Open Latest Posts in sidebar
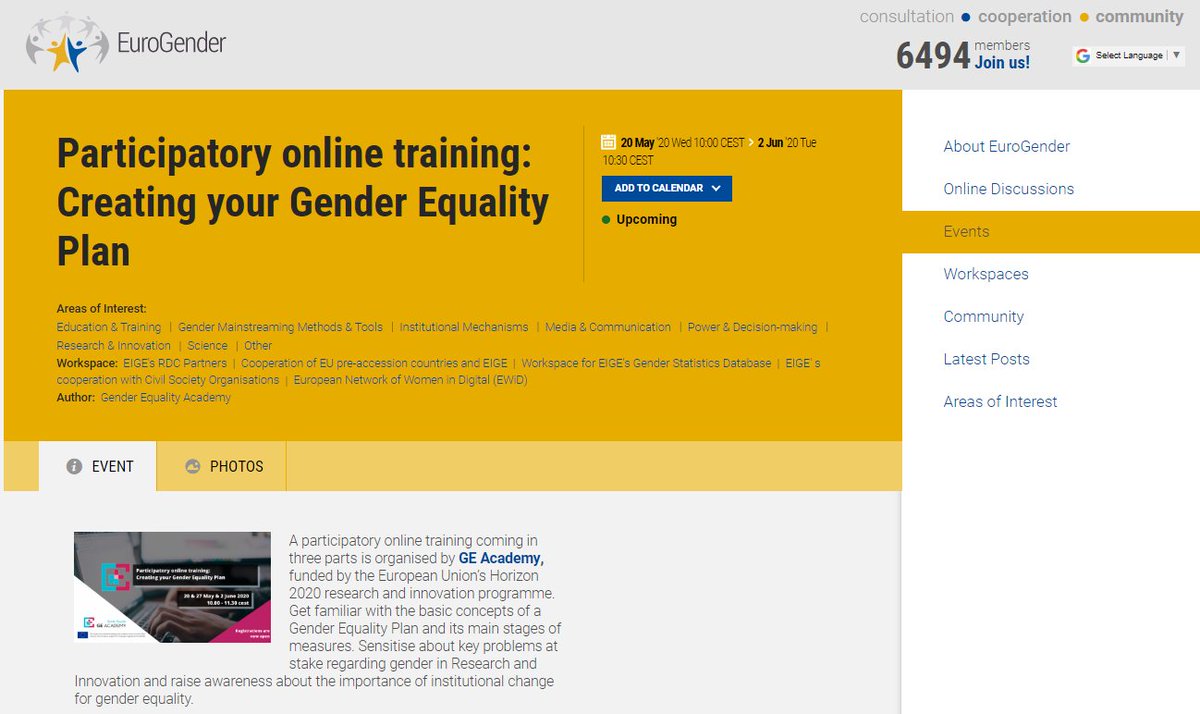The width and height of the screenshot is (1200, 714). click(987, 359)
